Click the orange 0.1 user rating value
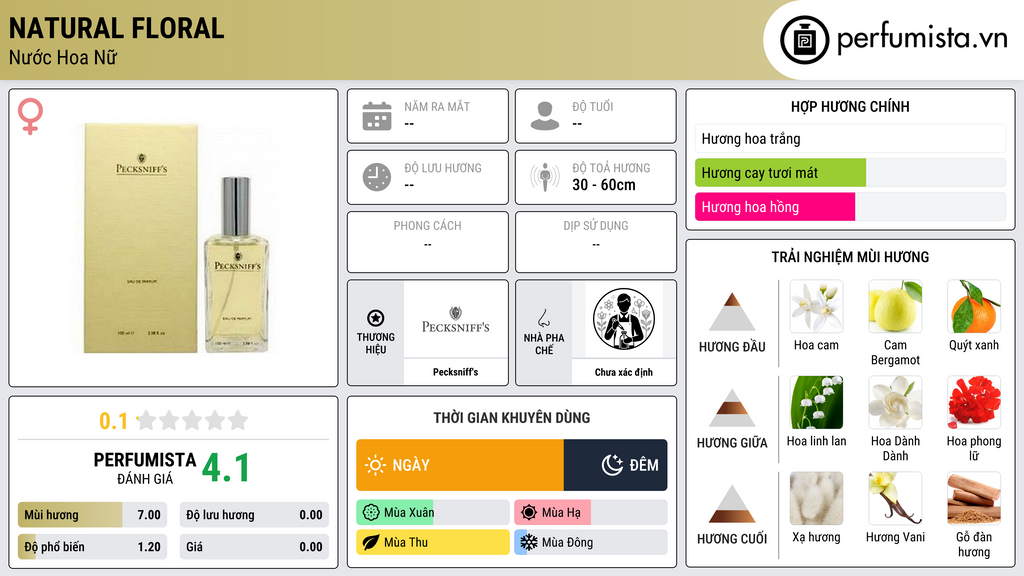The image size is (1024, 576). [x=114, y=421]
